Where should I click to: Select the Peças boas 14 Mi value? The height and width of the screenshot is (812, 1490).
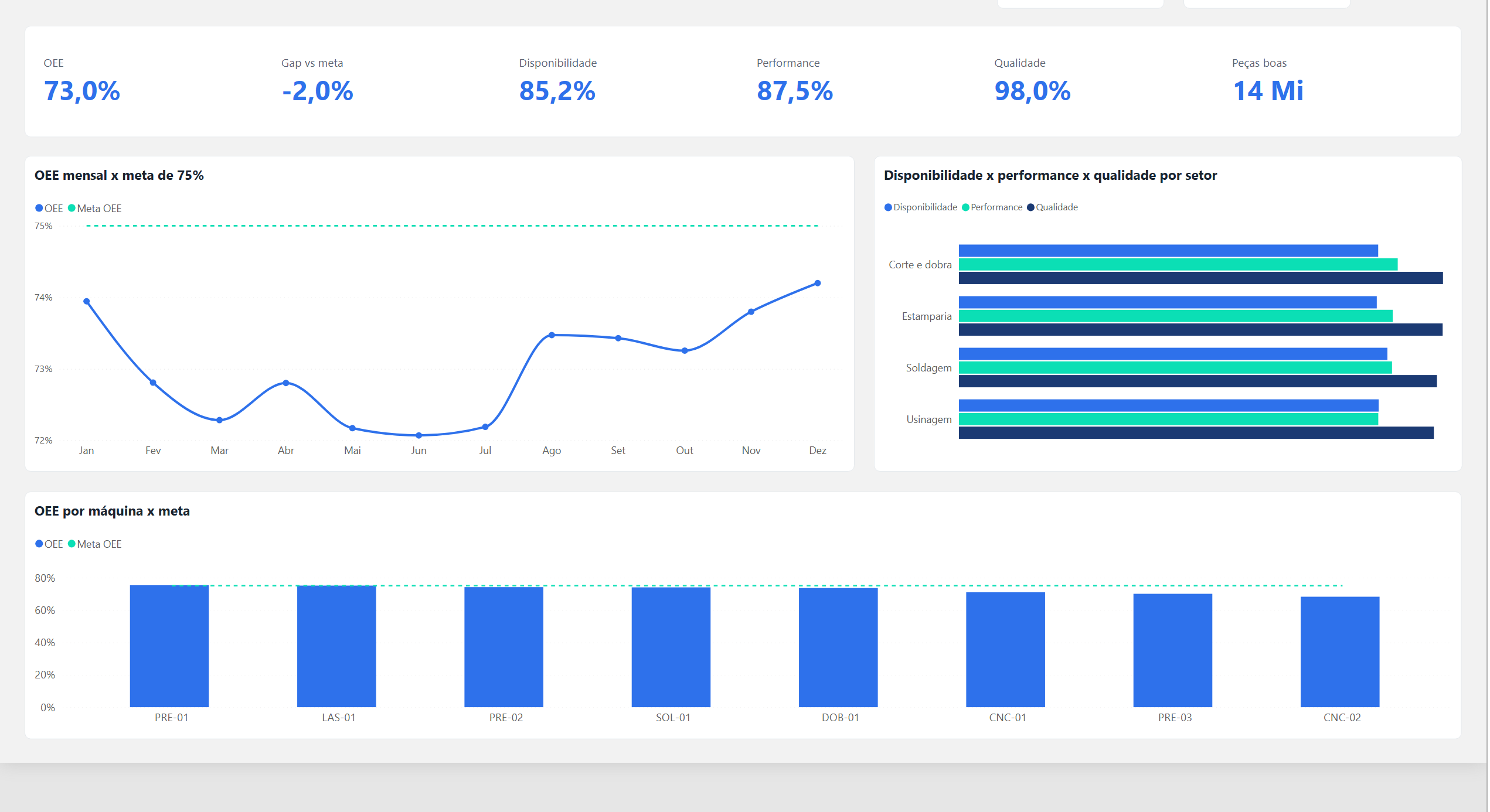1268,91
